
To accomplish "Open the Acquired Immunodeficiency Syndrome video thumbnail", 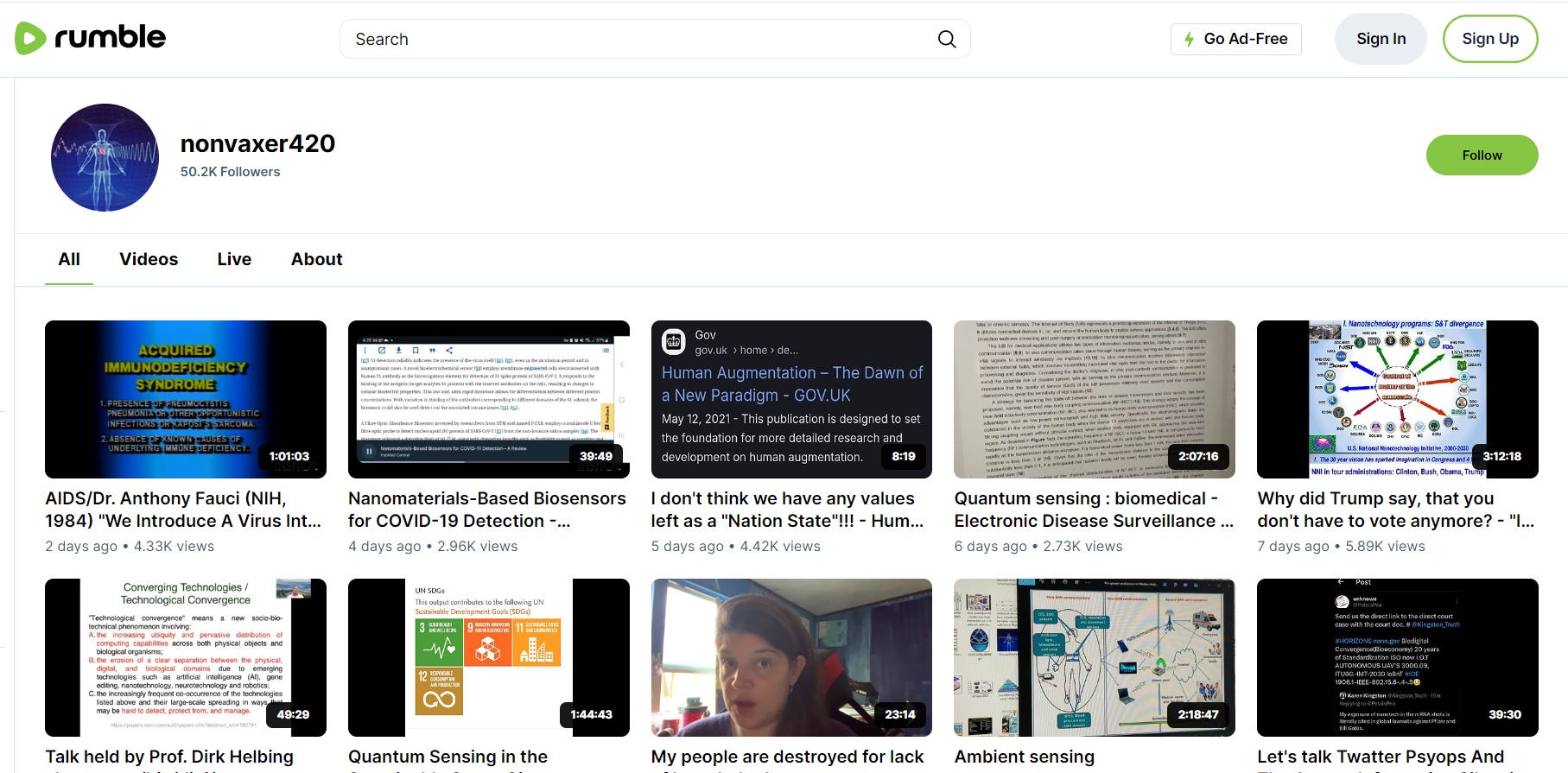I will tap(186, 399).
